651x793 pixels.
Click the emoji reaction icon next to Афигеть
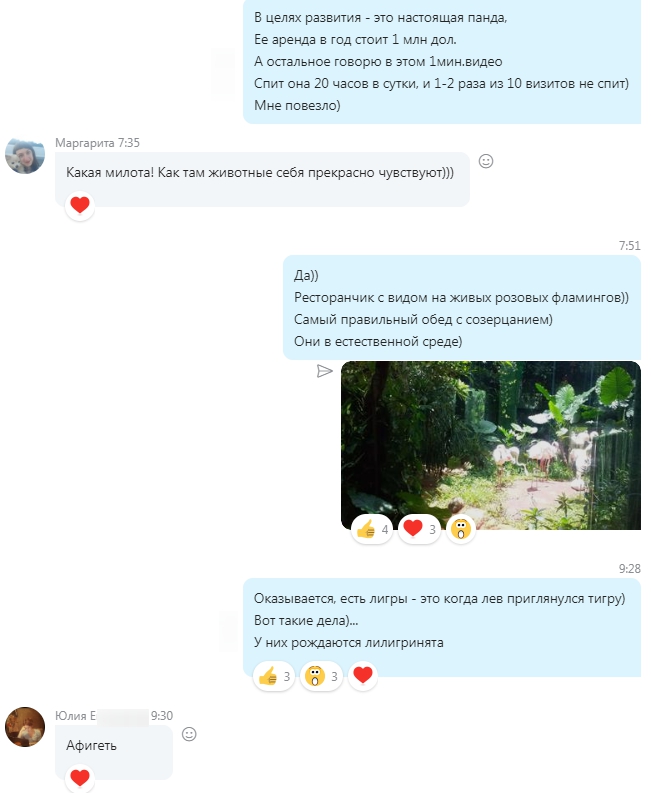pyautogui.click(x=189, y=734)
